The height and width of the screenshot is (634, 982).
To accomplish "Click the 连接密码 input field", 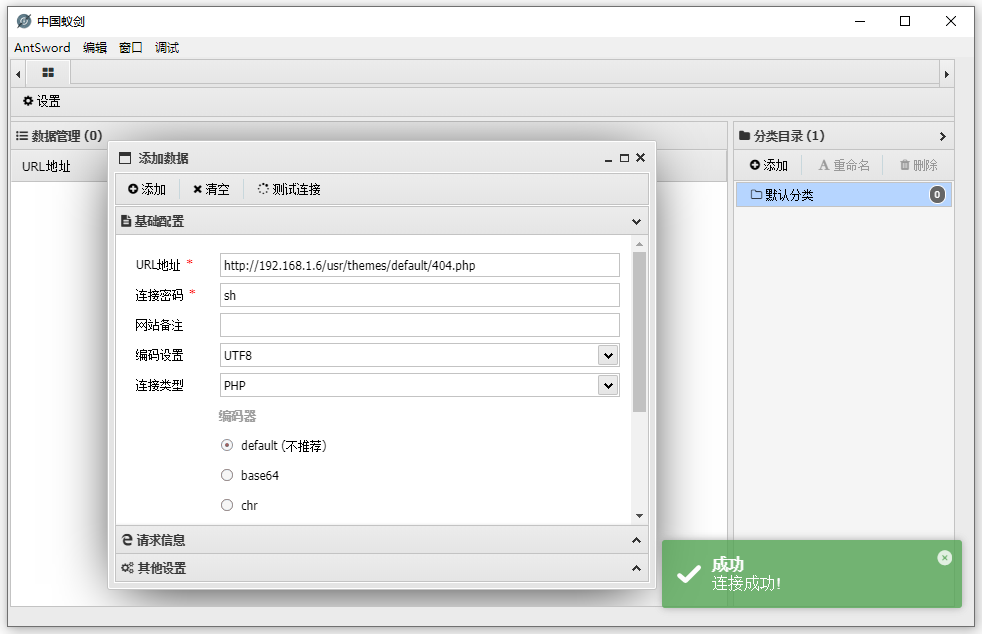I will (x=420, y=295).
